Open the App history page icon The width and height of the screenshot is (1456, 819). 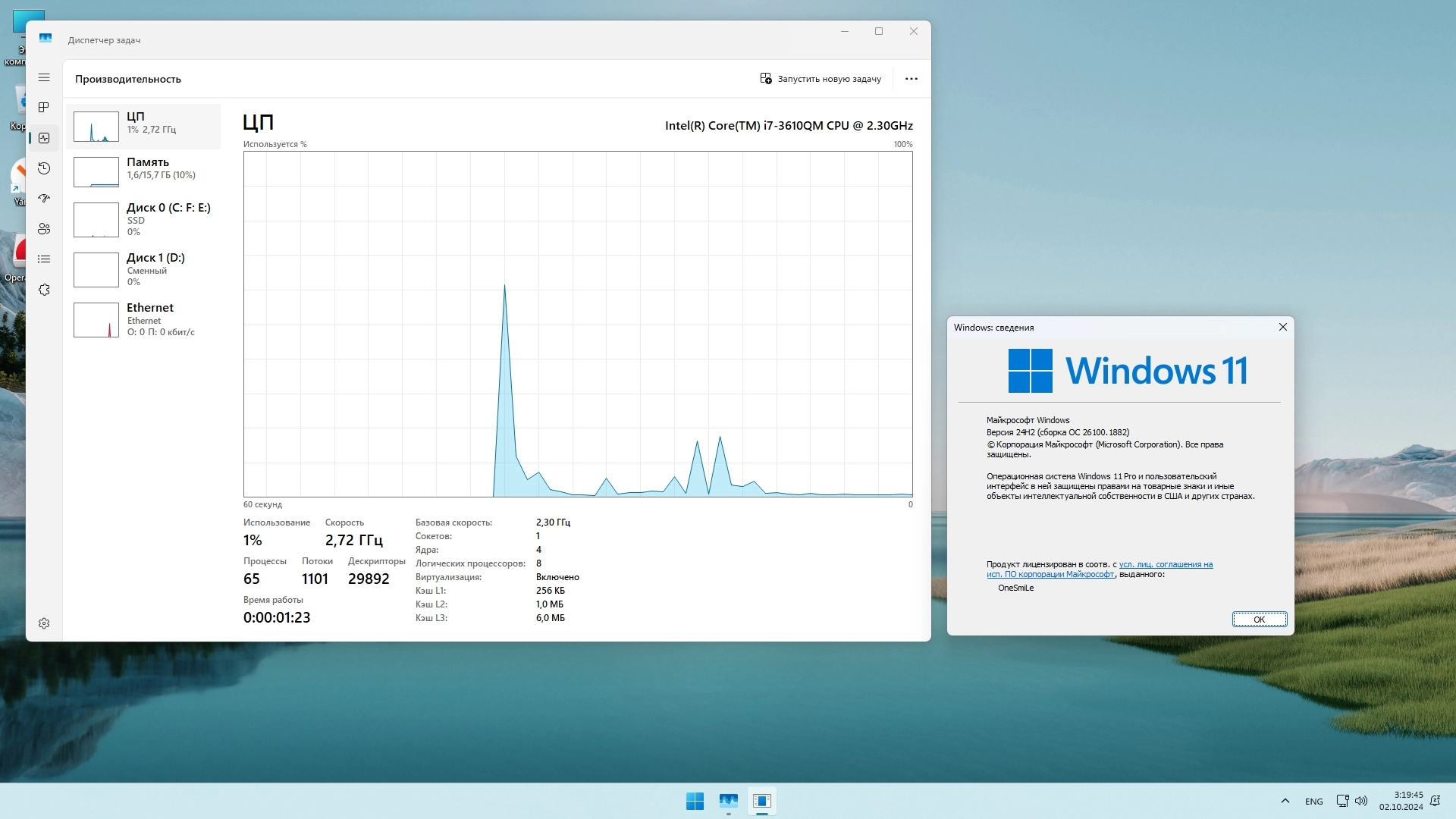click(44, 168)
